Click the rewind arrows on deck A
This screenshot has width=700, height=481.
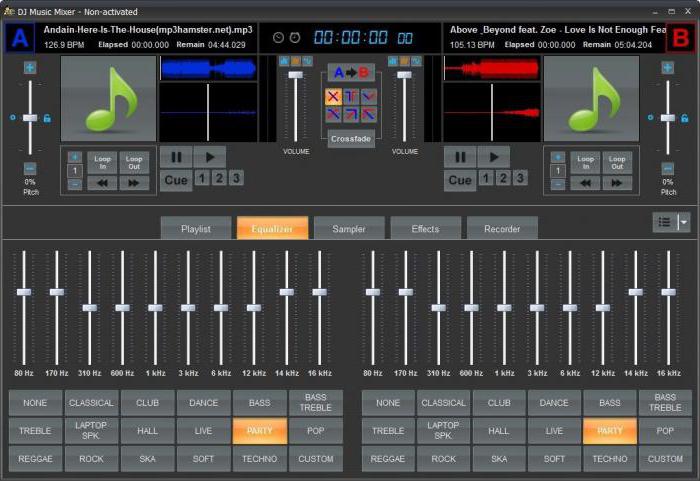102,183
